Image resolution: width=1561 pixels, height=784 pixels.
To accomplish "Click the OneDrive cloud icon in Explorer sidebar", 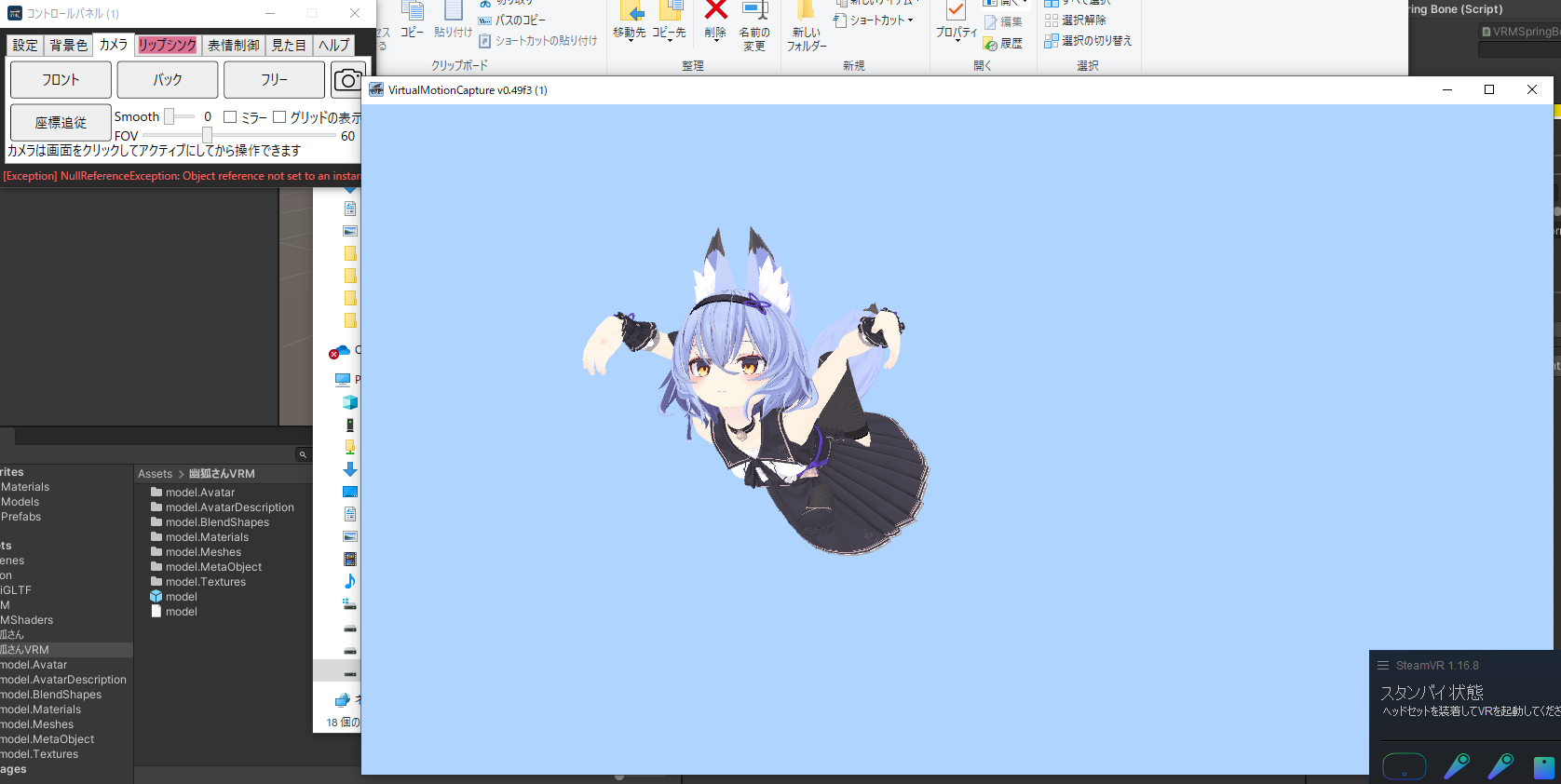I will [x=341, y=351].
